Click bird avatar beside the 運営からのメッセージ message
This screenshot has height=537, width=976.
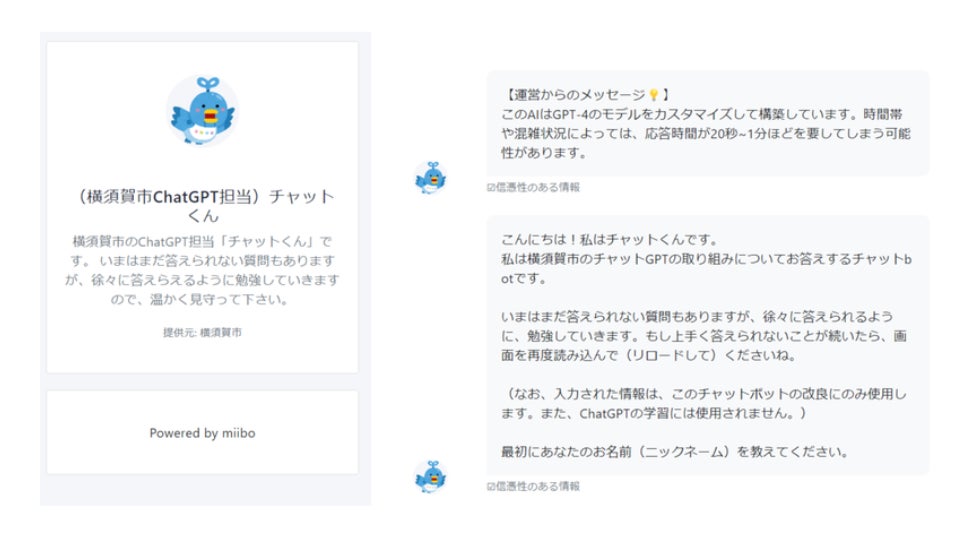pos(431,178)
